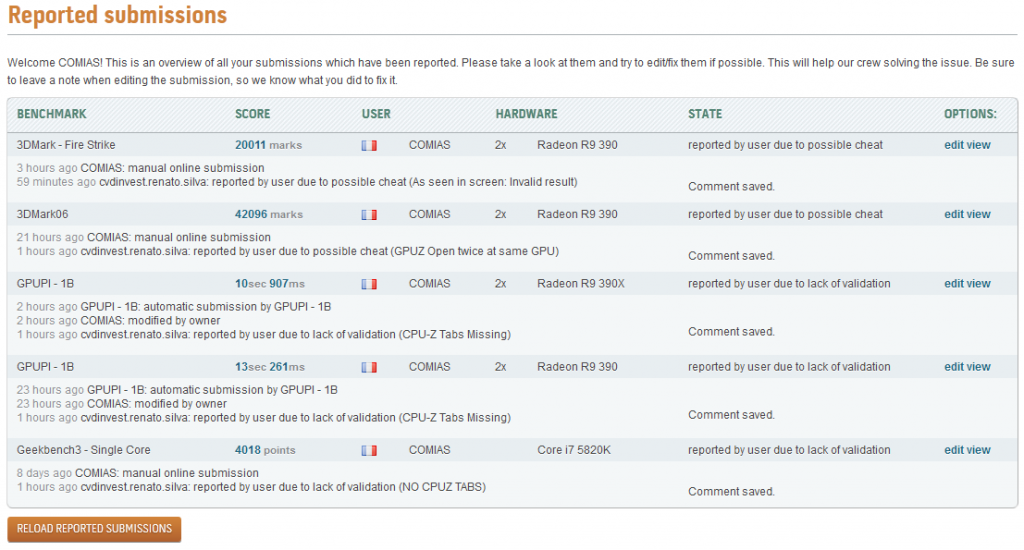Image resolution: width=1024 pixels, height=550 pixels.
Task: Click 'reported by user due to possible cheat' in 3DMark06 row
Action: 785,214
